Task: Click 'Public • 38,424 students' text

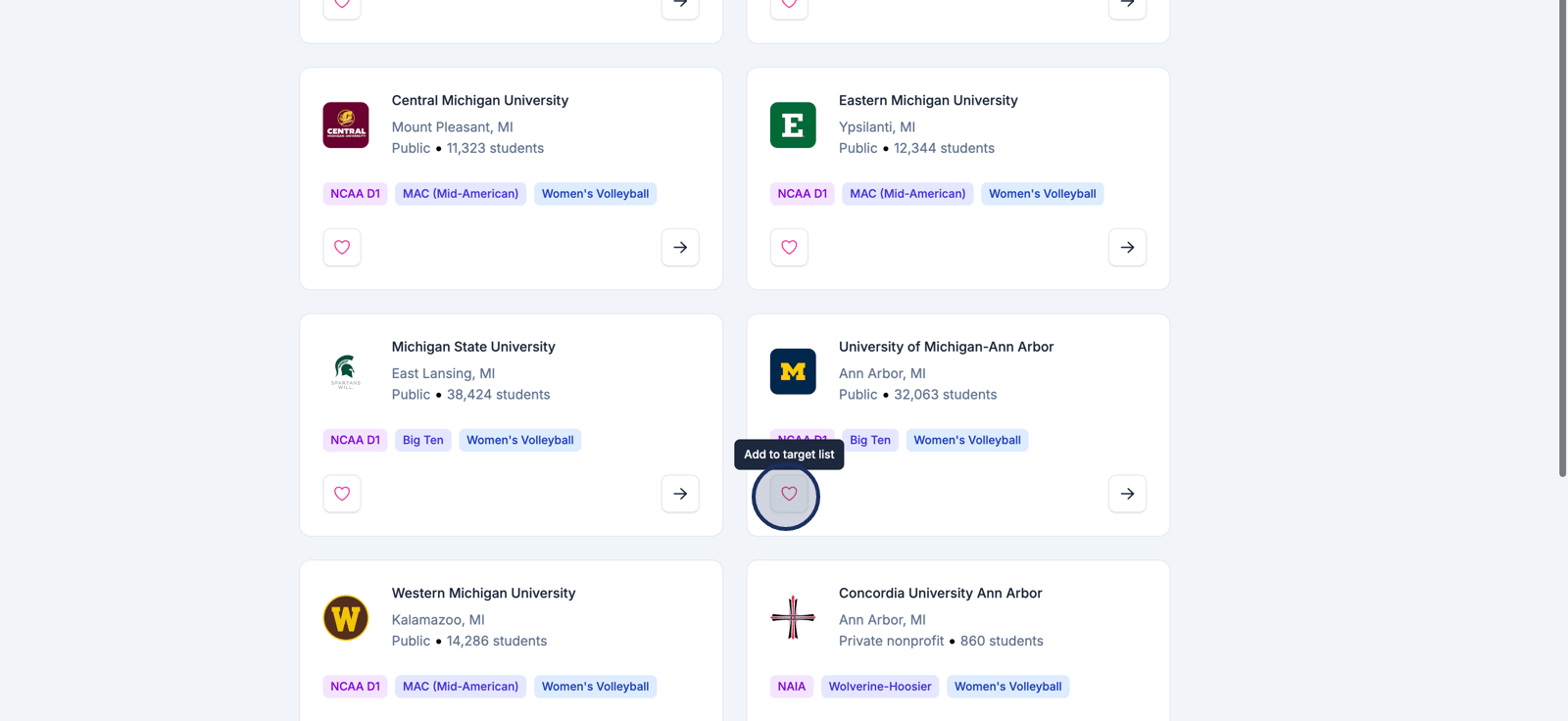Action: click(x=471, y=395)
